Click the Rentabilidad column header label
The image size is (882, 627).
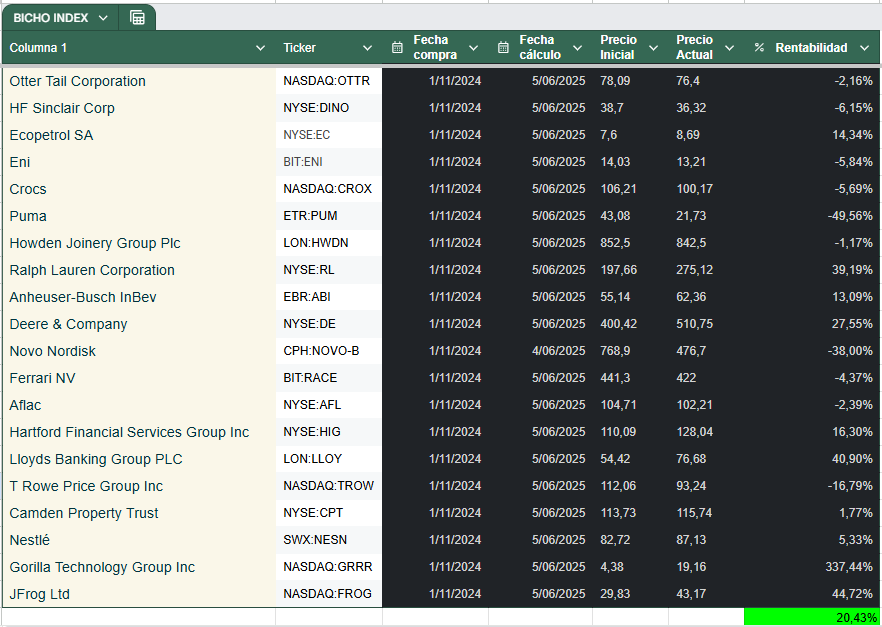(811, 48)
